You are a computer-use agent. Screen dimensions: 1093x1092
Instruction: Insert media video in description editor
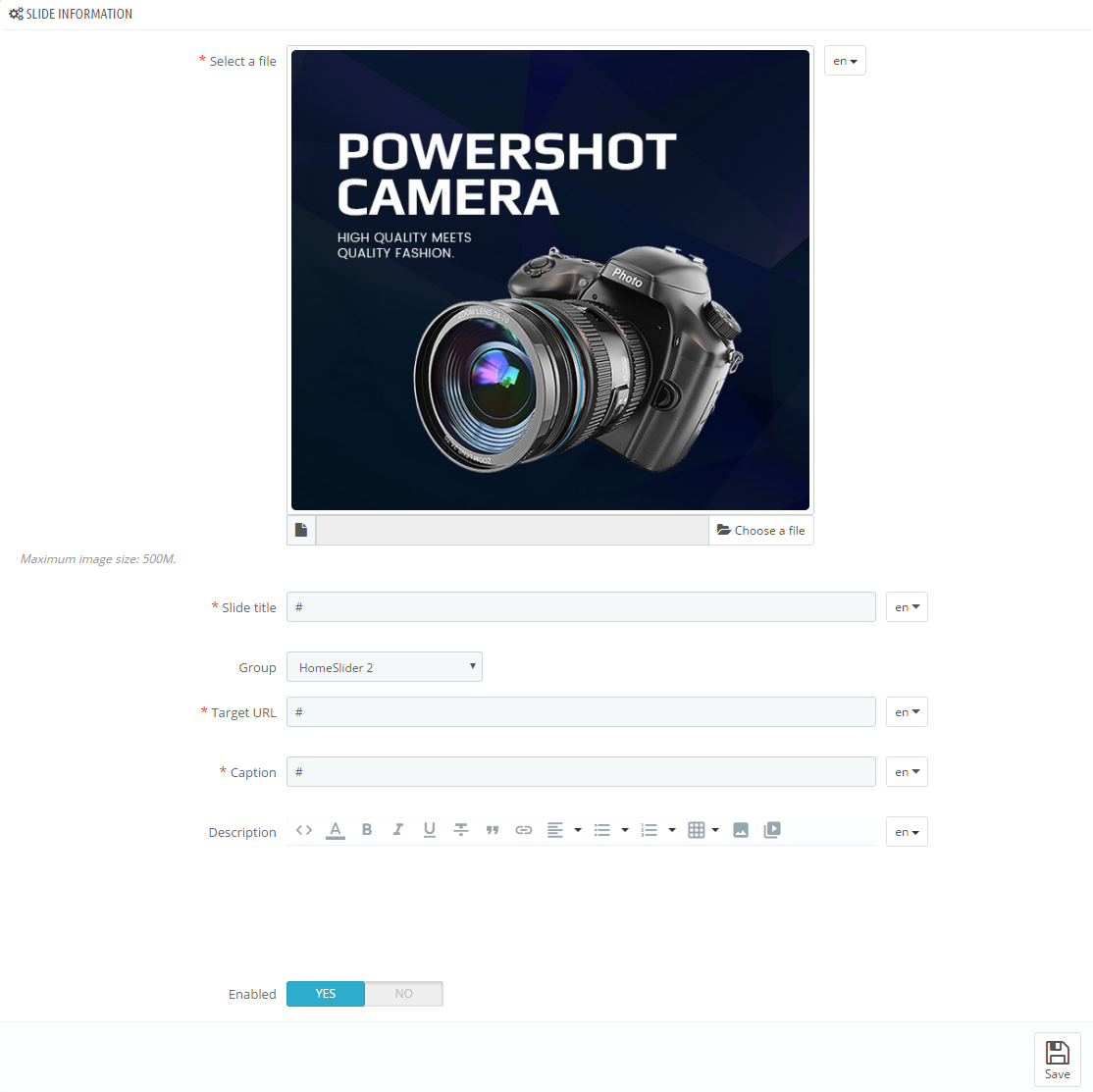point(772,830)
